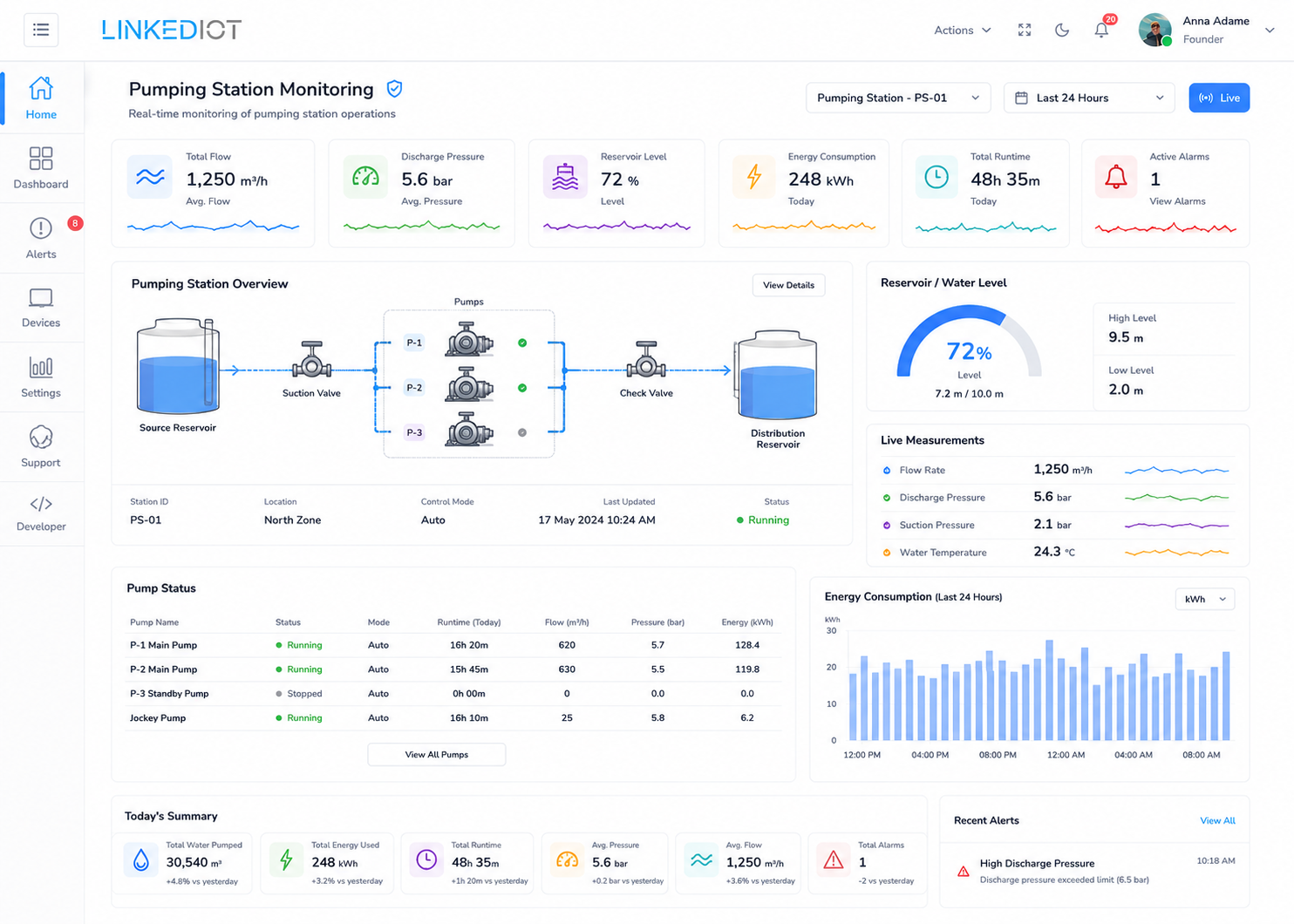Click the Active Alarms bell icon

[1115, 177]
